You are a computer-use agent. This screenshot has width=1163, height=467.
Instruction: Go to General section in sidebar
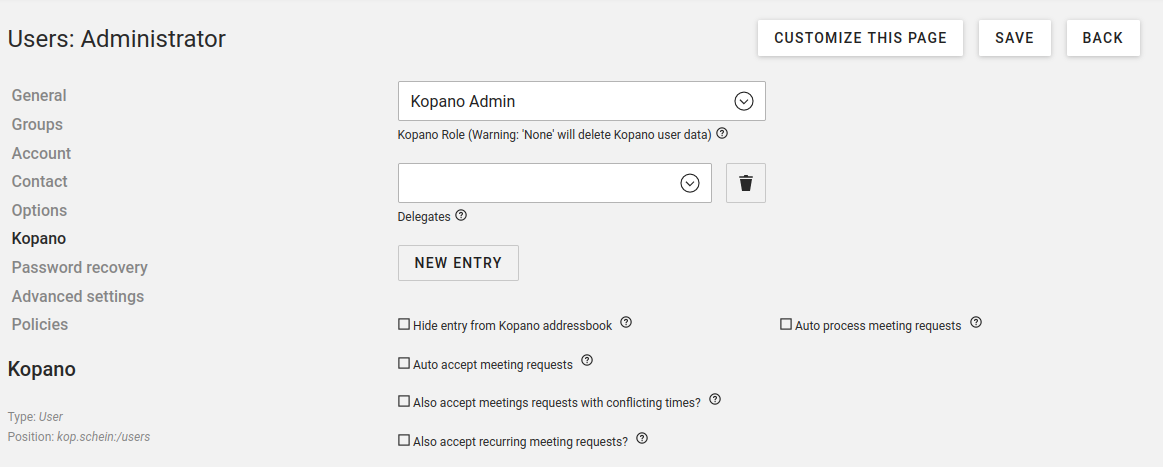[x=39, y=96]
